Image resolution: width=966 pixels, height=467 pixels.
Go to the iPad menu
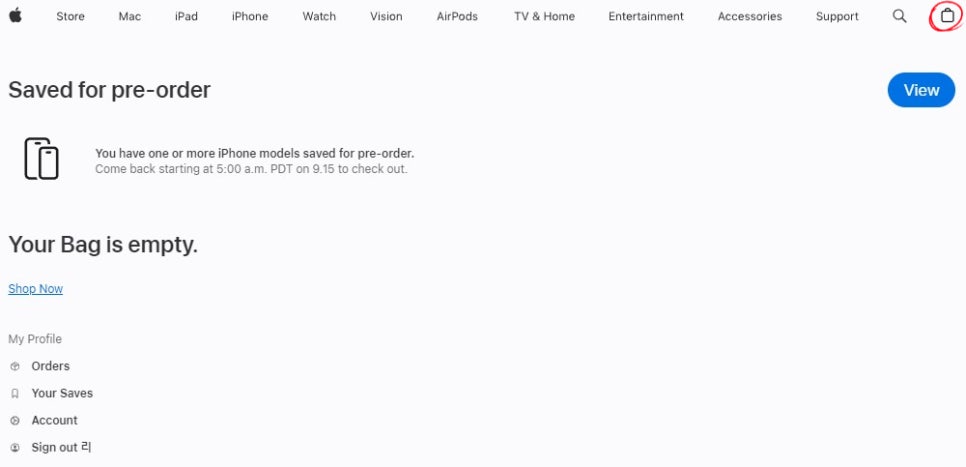(186, 16)
